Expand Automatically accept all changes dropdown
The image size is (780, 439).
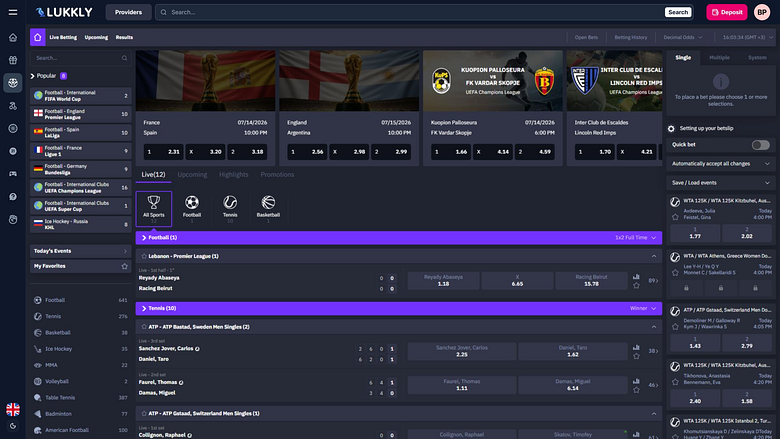coord(720,164)
